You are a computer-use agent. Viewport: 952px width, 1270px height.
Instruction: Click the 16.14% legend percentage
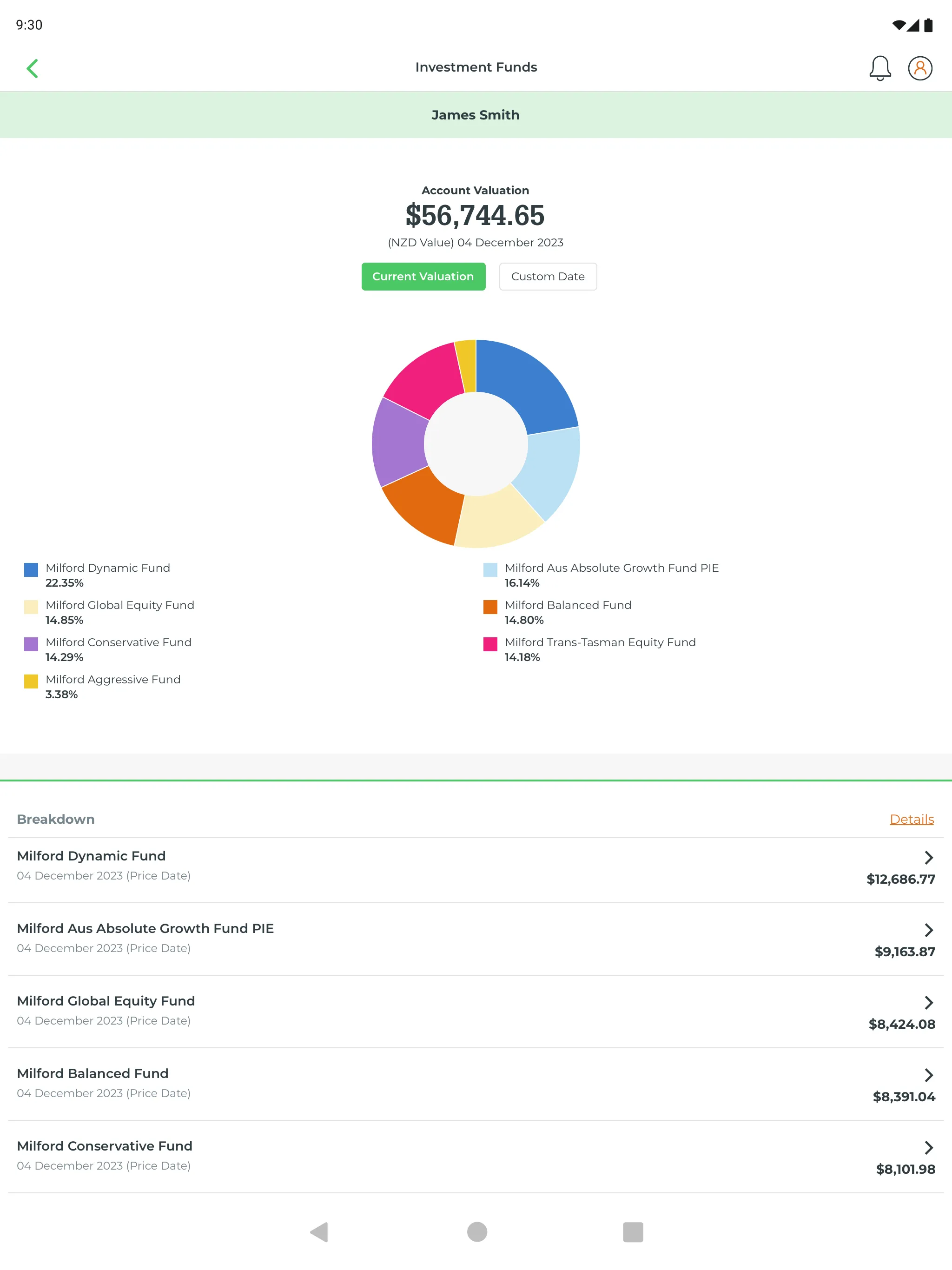coord(522,583)
